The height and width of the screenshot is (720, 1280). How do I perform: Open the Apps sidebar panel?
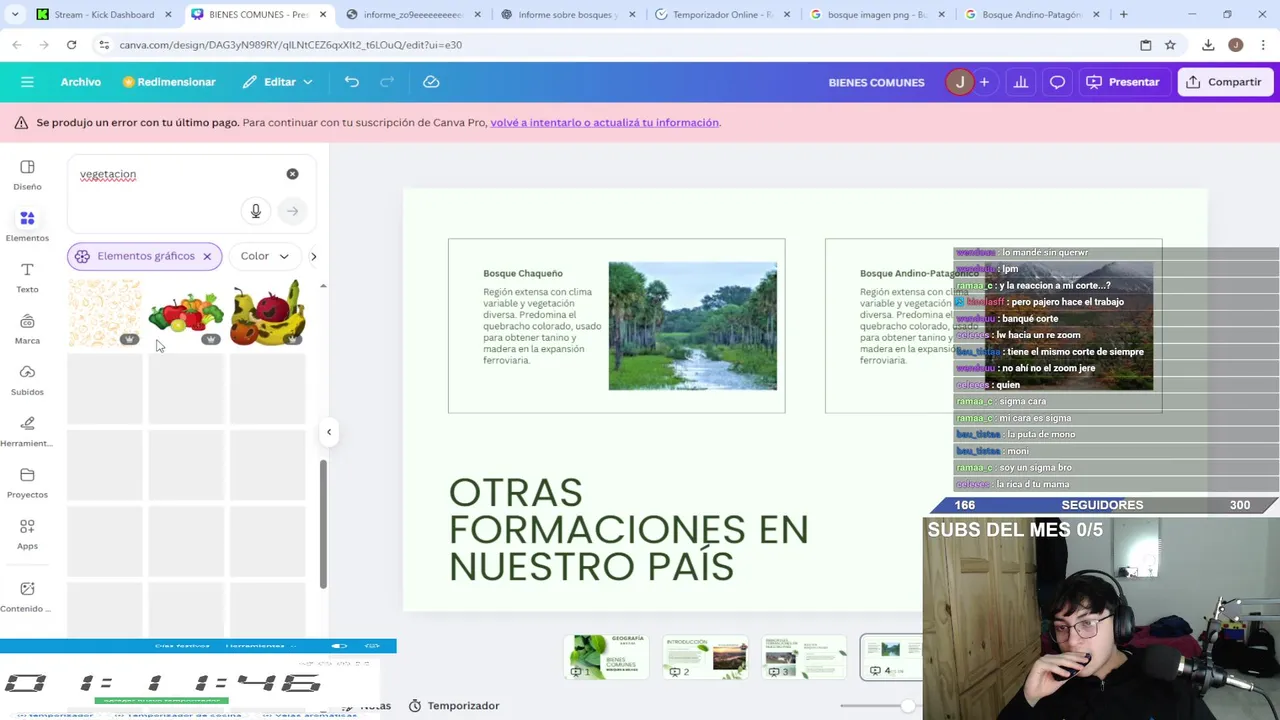27,534
